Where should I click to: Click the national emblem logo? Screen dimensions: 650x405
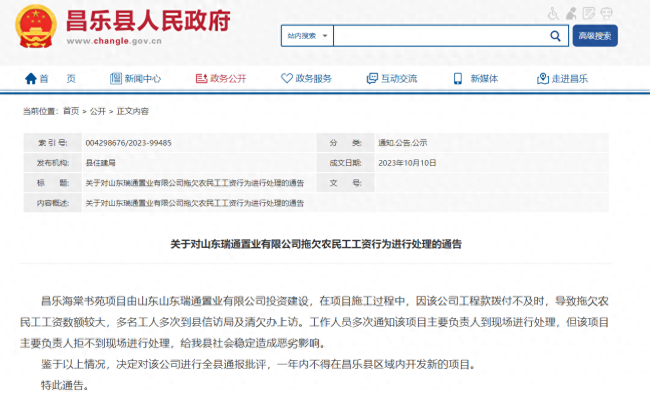tap(36, 27)
